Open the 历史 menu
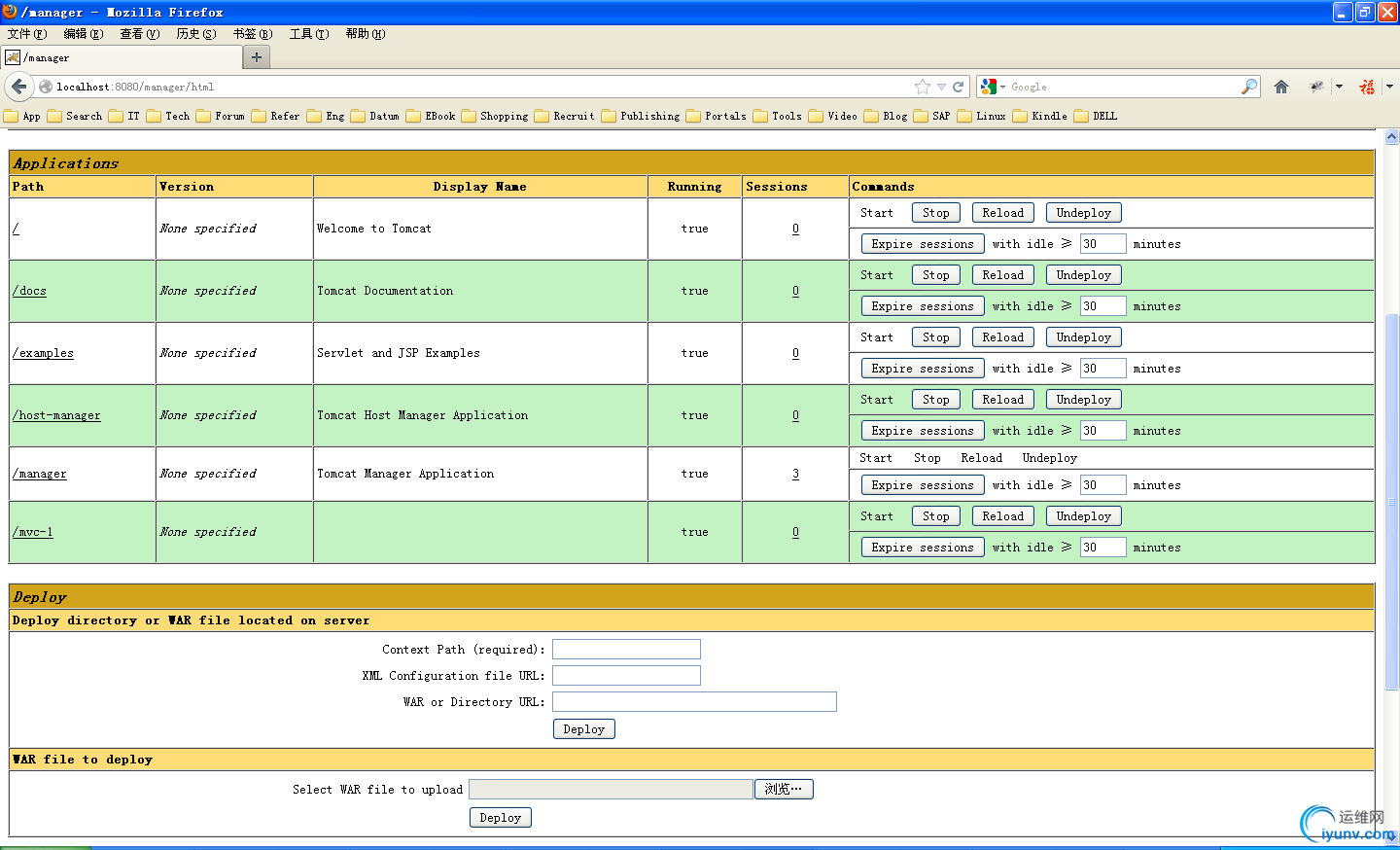This screenshot has width=1400, height=850. tap(195, 34)
